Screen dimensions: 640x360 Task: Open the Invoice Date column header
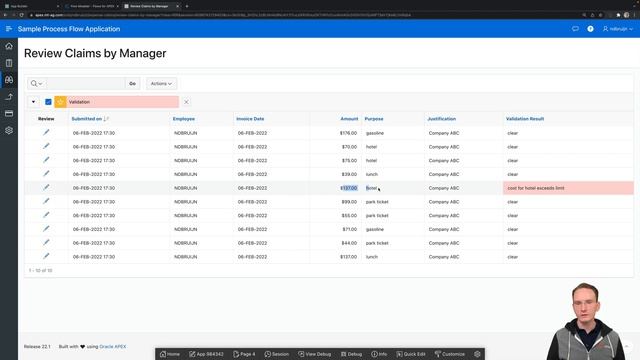[250, 119]
